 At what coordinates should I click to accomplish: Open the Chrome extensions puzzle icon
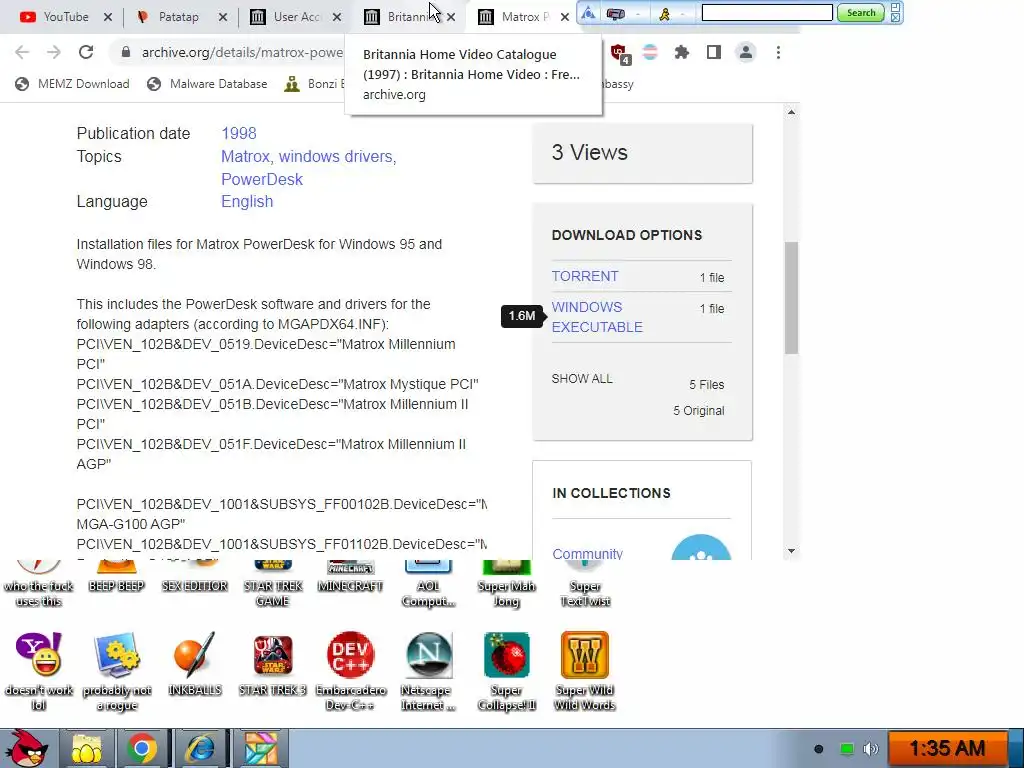click(682, 52)
